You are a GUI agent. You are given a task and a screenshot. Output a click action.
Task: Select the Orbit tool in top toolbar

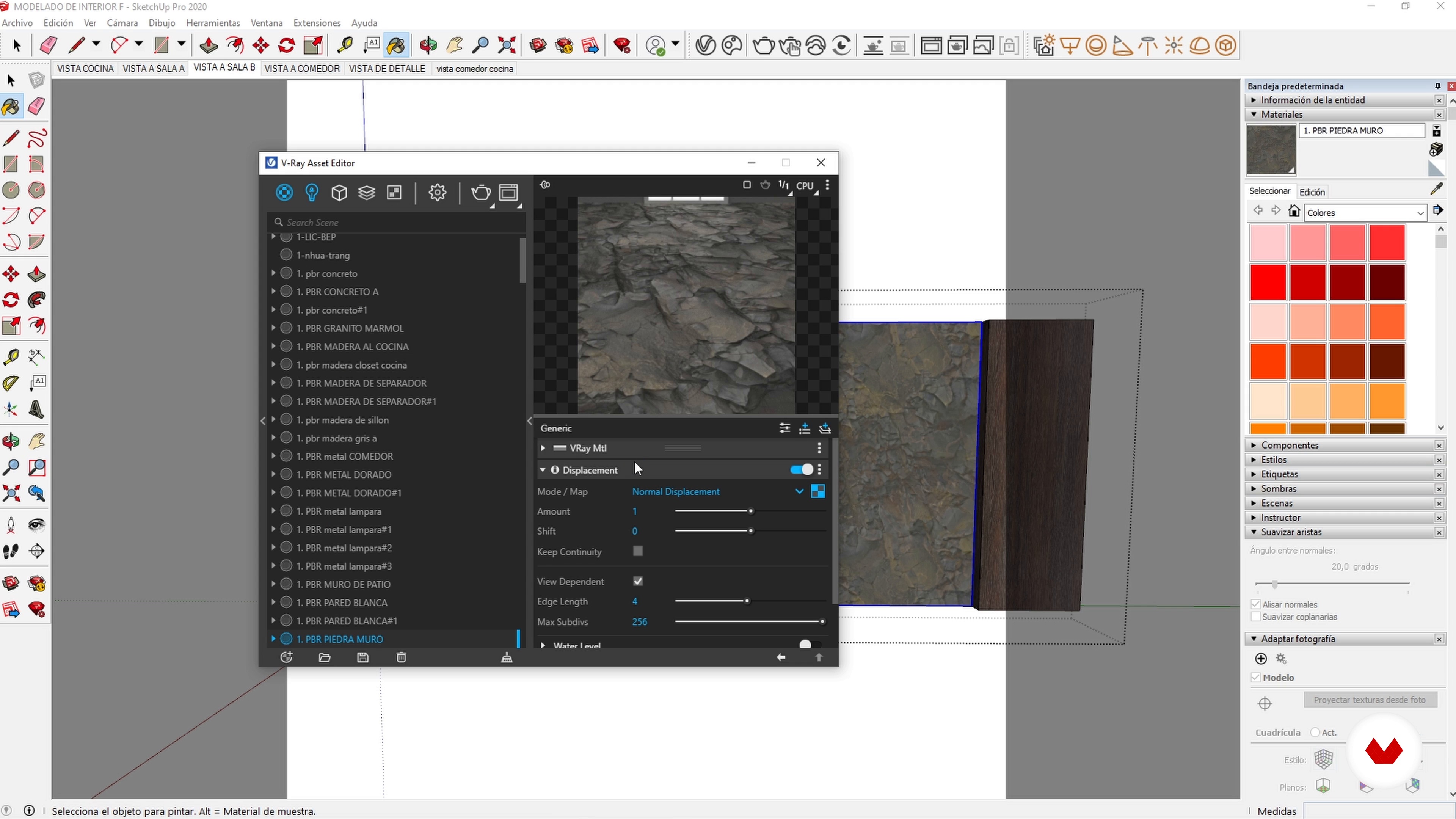click(428, 45)
